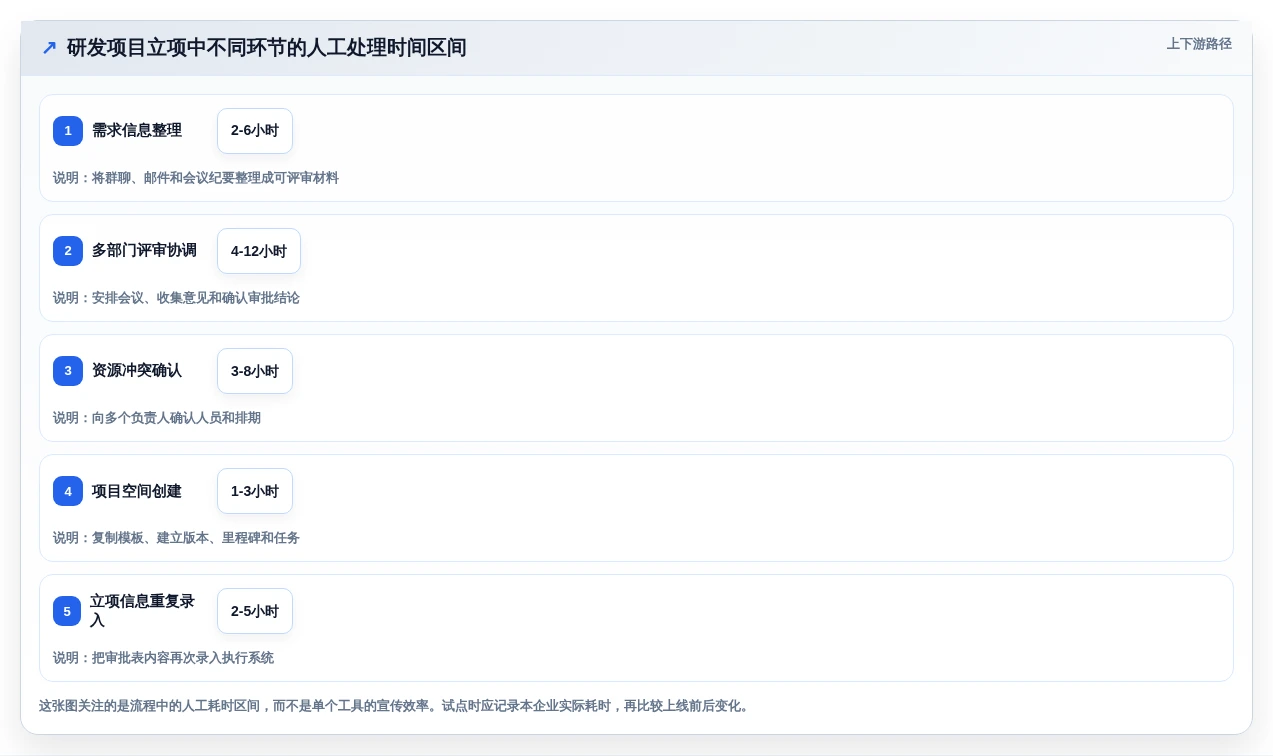Click the step 3 number badge
1273x756 pixels.
(x=68, y=371)
